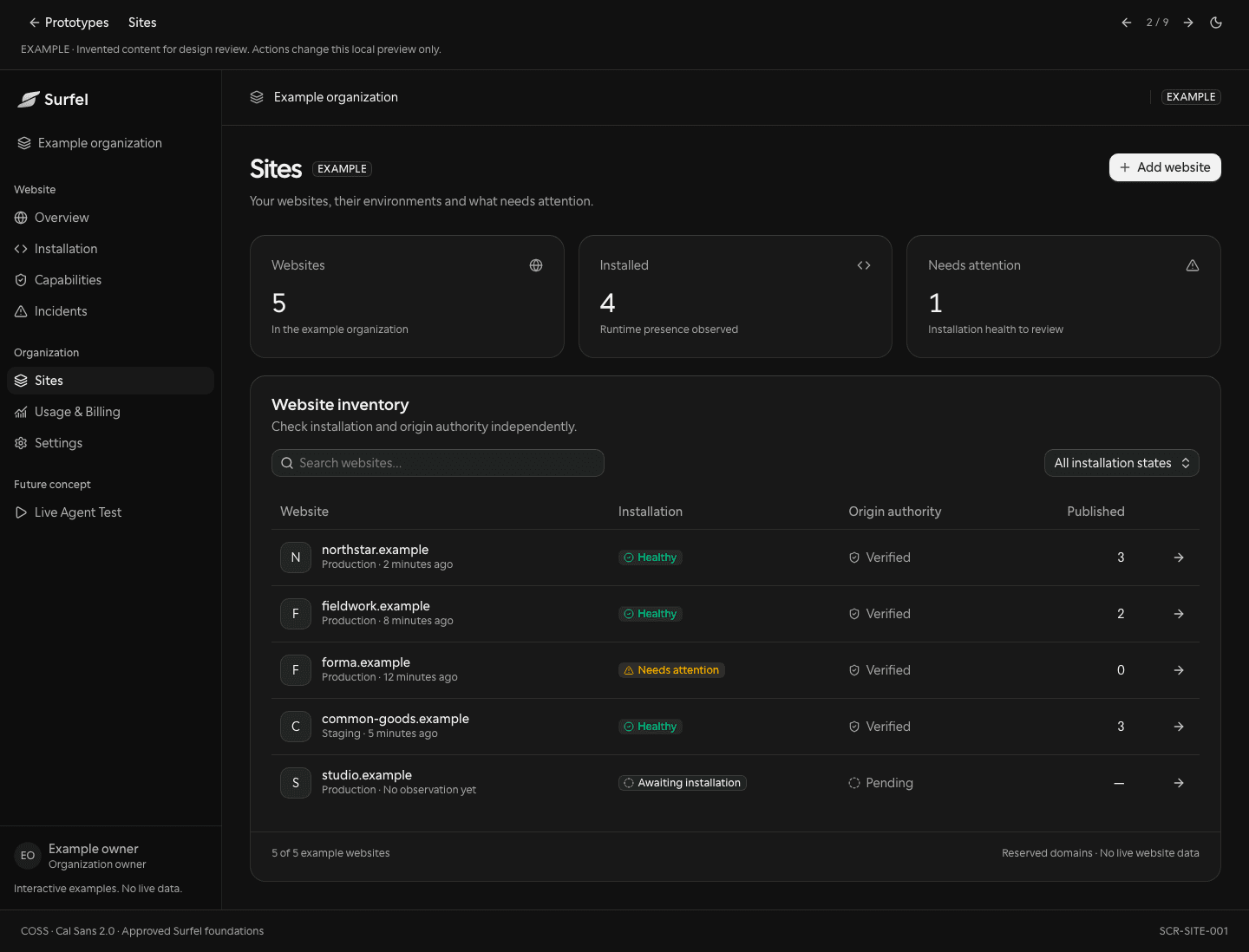Click the Origin authority column header

[x=894, y=512]
